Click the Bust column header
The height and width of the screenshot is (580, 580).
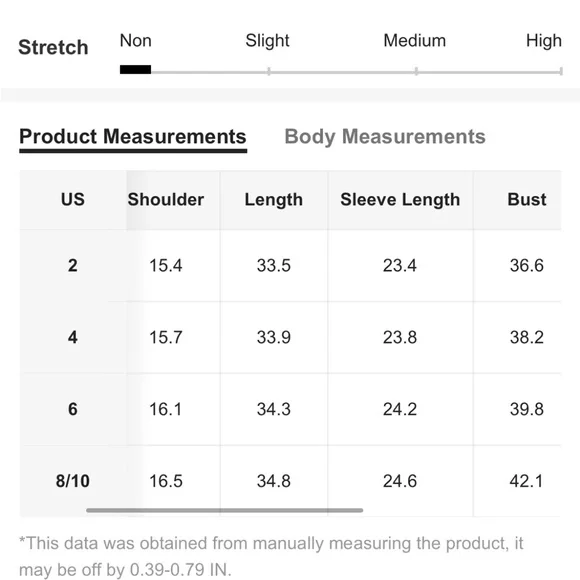(527, 200)
